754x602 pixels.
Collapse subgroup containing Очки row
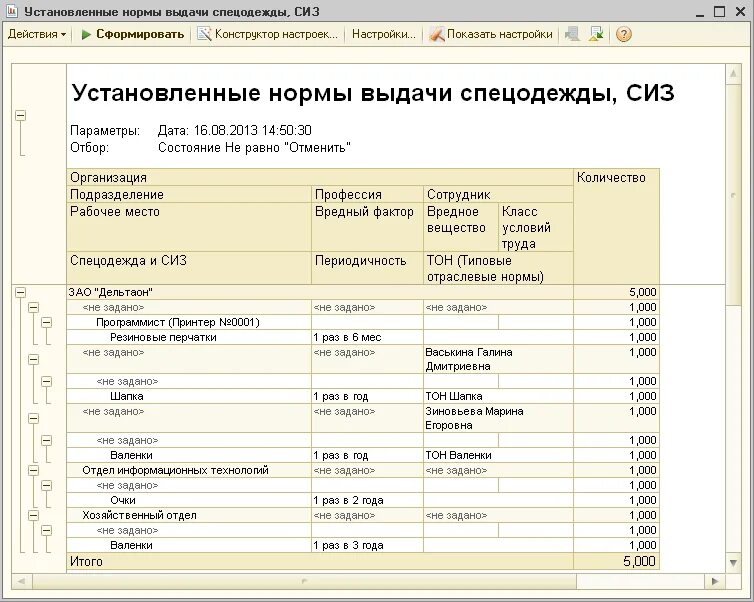pos(46,486)
